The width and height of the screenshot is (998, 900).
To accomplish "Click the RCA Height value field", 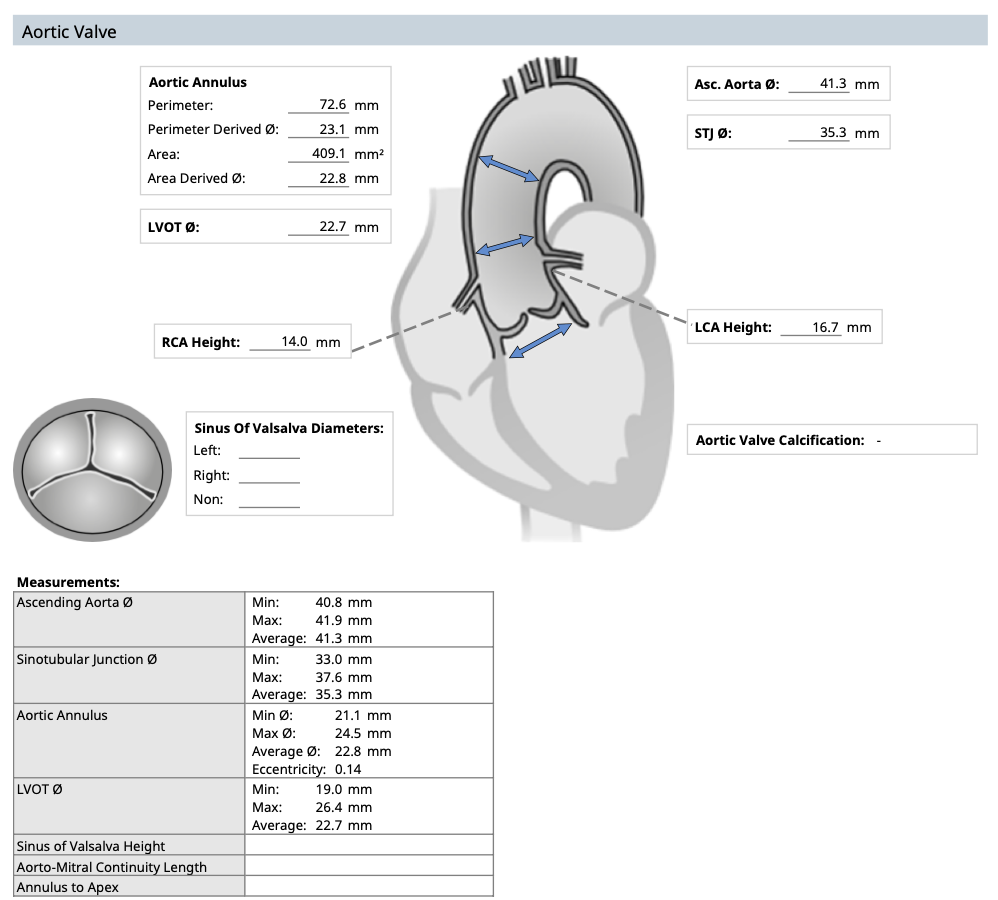I will pyautogui.click(x=279, y=342).
